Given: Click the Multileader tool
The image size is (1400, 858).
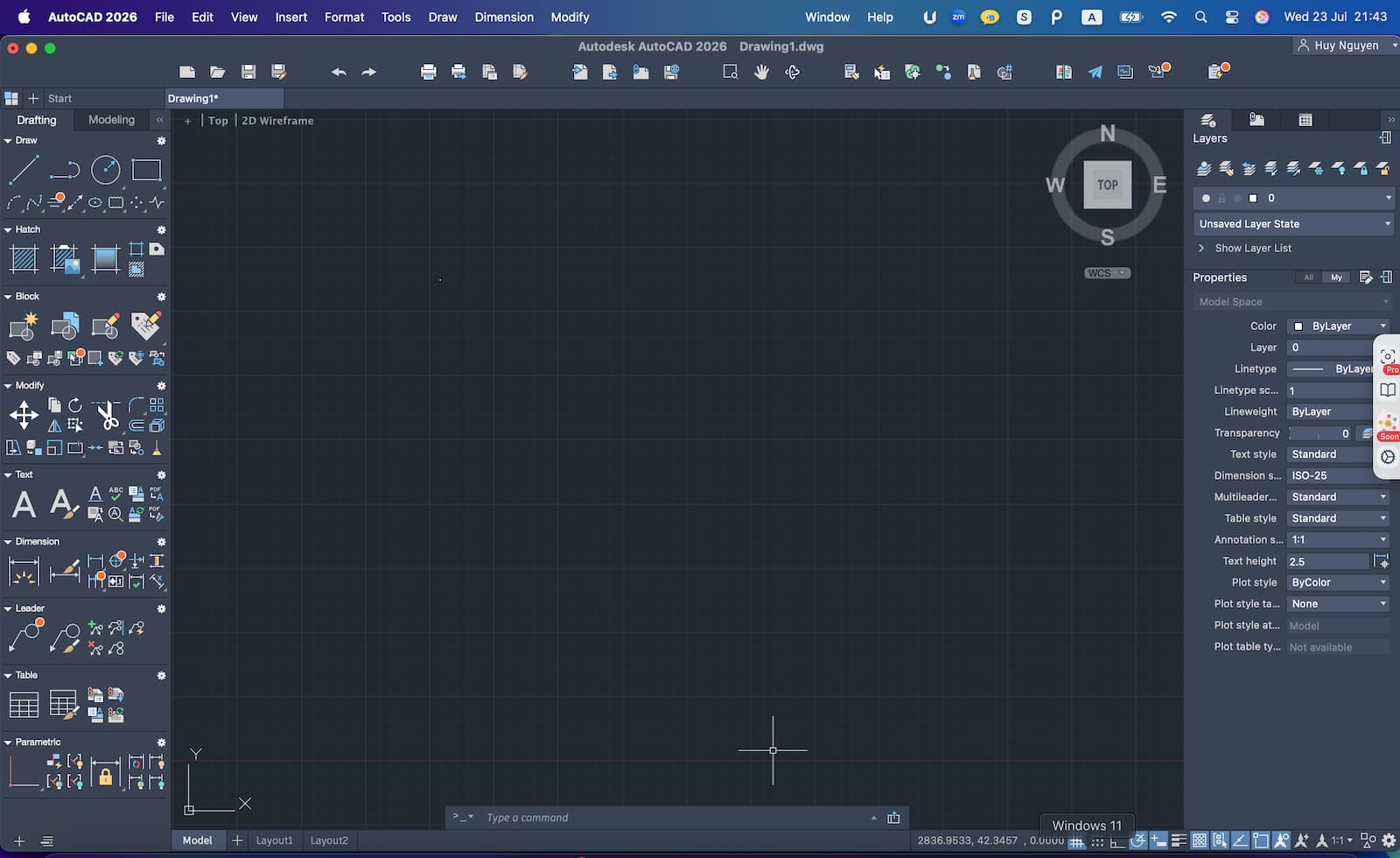Looking at the screenshot, I should coord(25,636).
